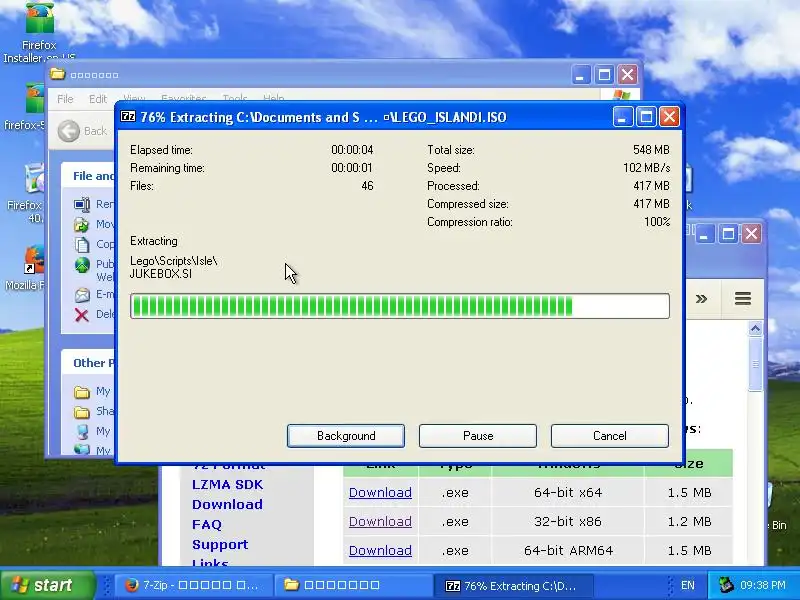Switch to 7-Zip Firefox taskbar item
The image size is (800, 600).
(x=192, y=585)
